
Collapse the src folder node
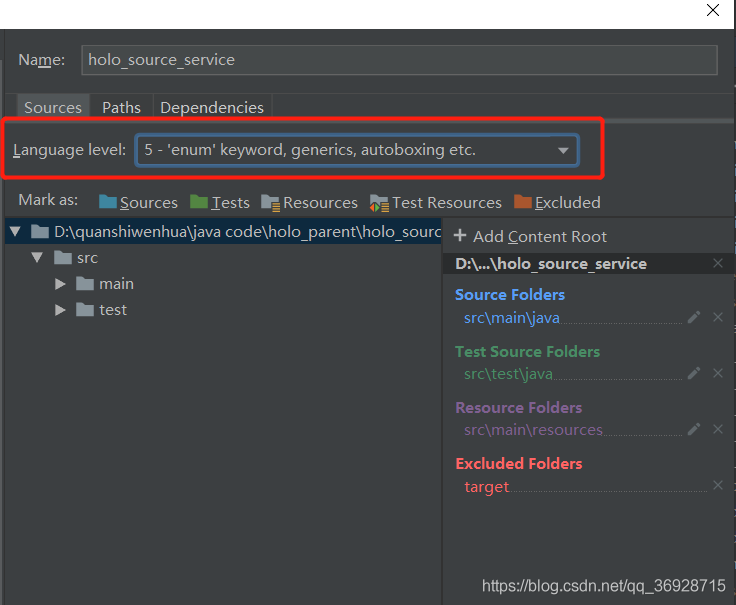(x=37, y=257)
